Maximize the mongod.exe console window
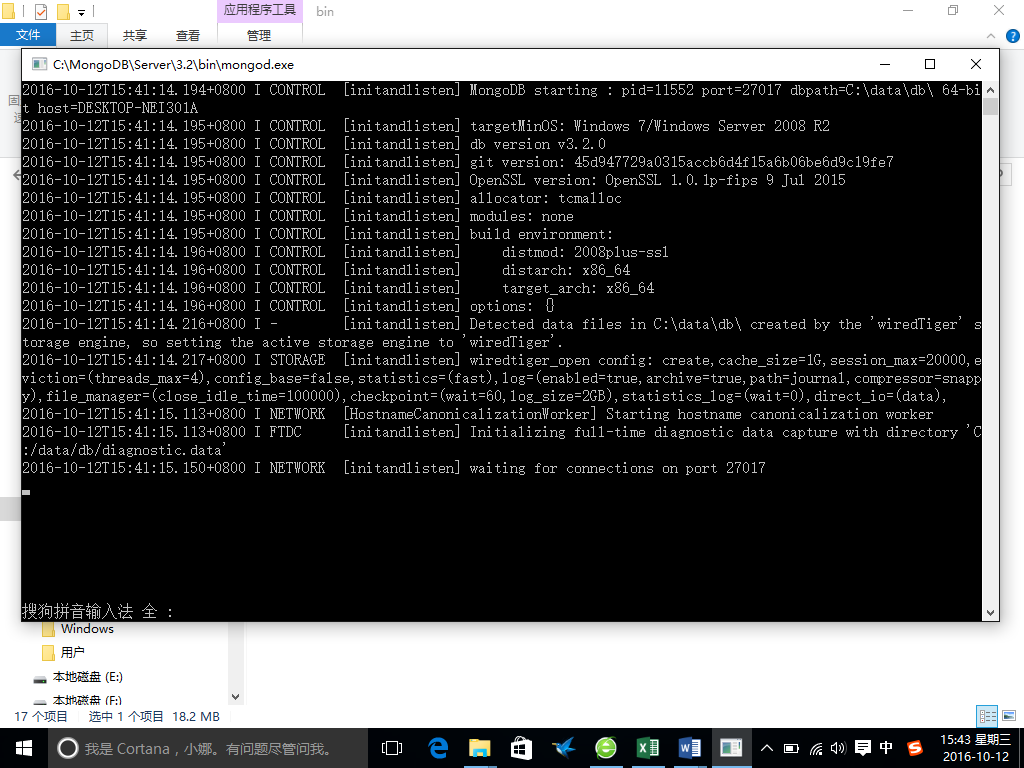Screen dimensions: 1024x768 click(x=930, y=64)
